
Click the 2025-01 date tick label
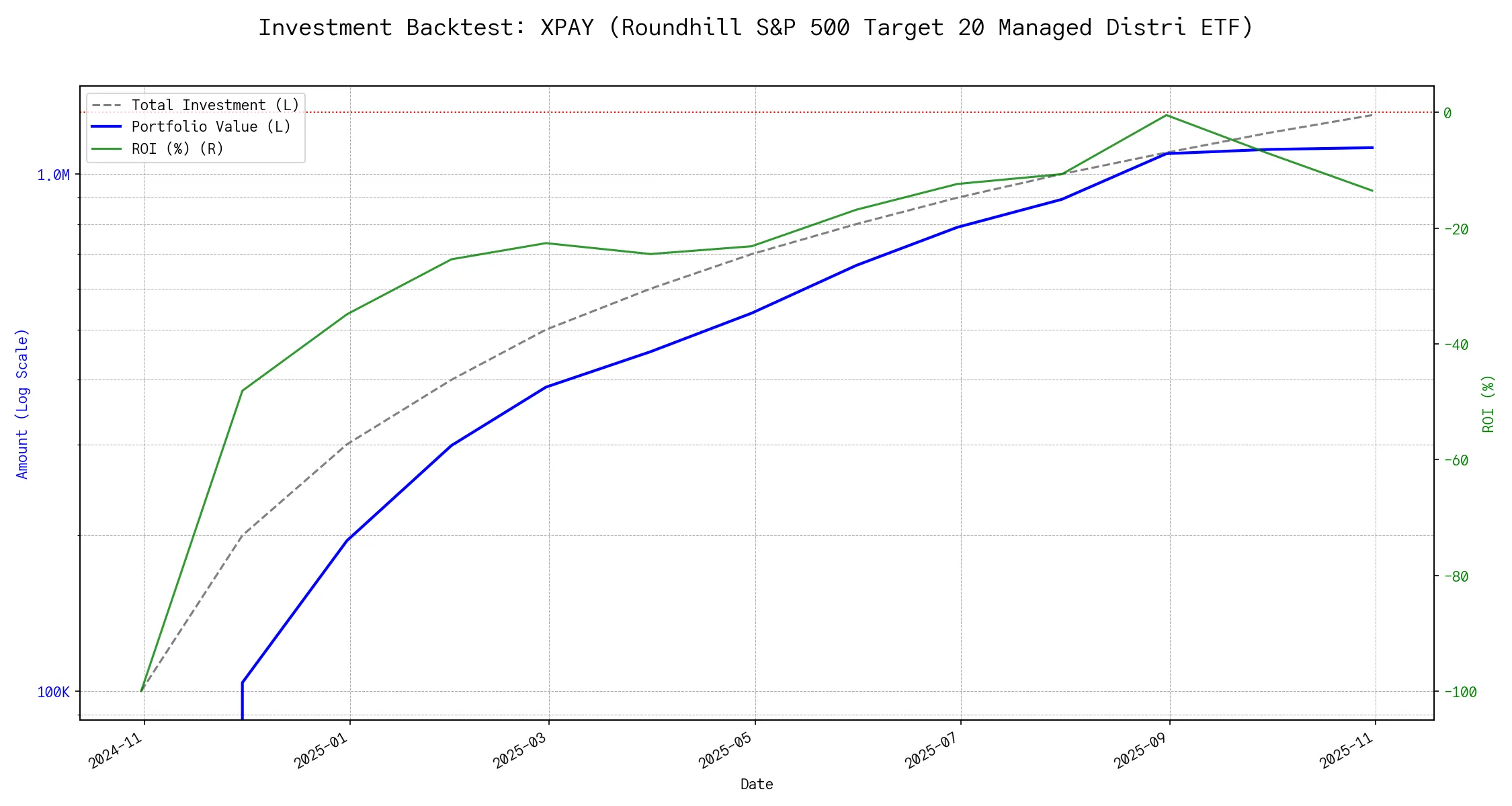[x=321, y=751]
